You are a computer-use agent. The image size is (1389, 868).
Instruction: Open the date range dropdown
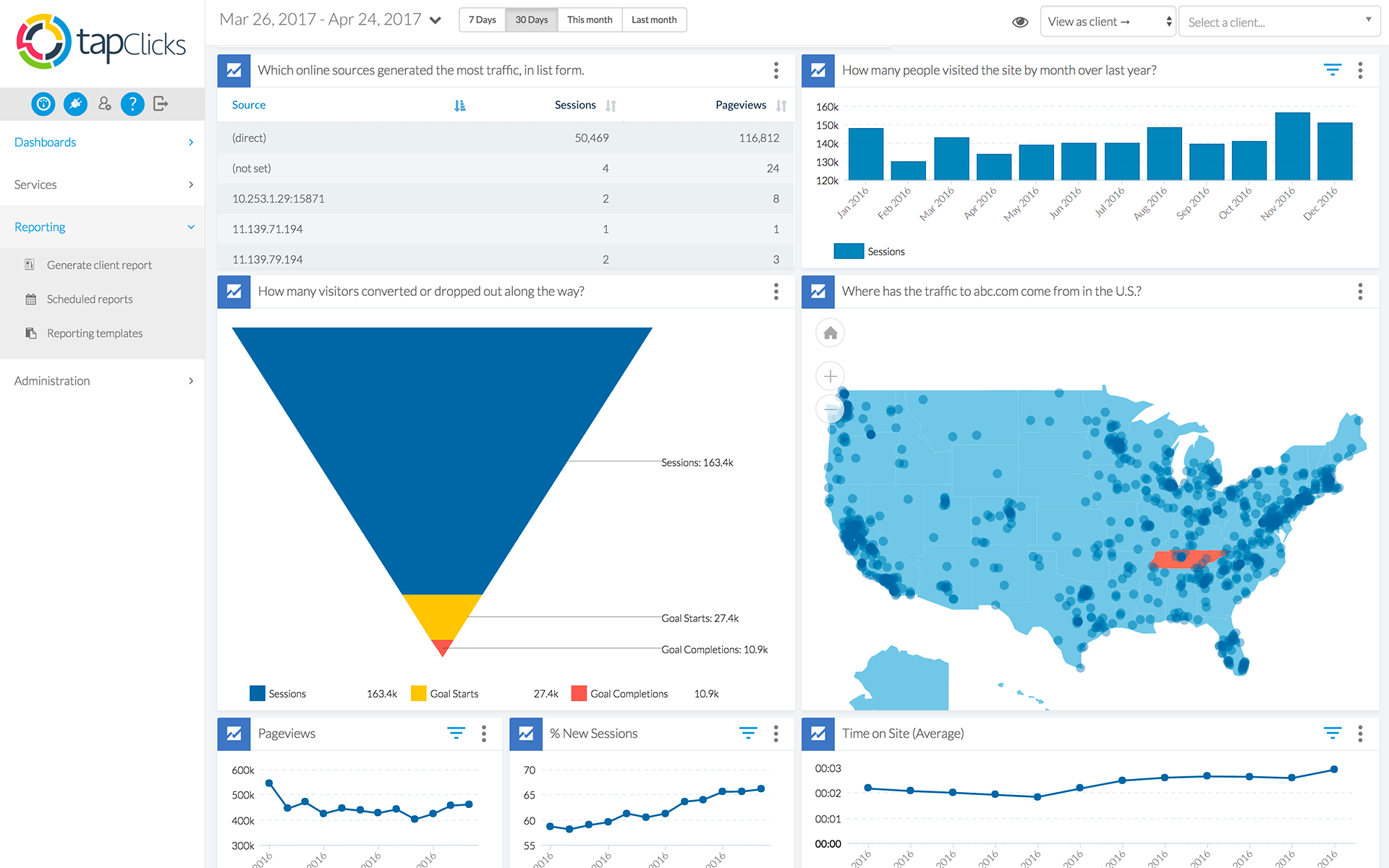[x=436, y=20]
